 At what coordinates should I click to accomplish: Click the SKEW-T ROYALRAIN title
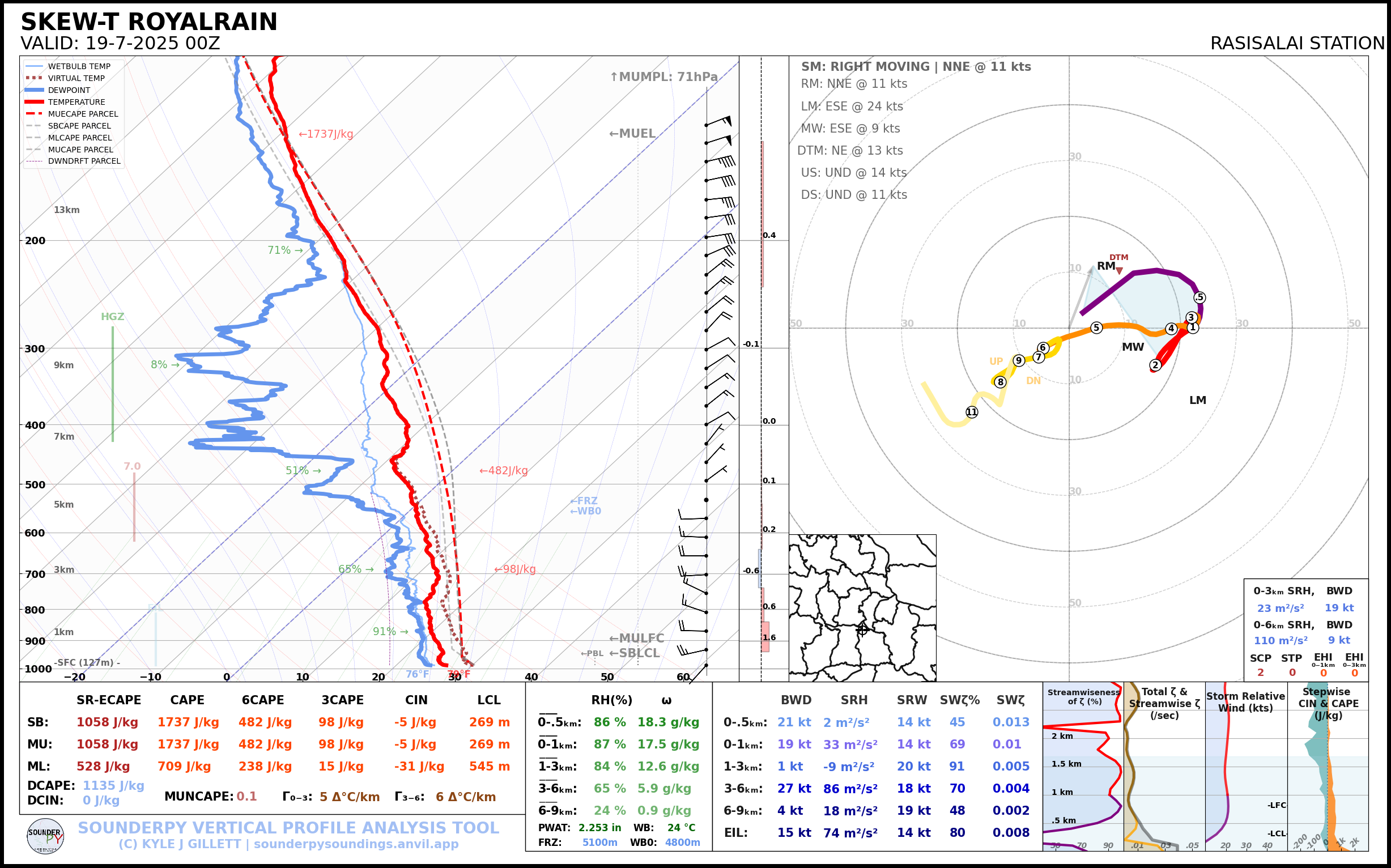tap(148, 22)
